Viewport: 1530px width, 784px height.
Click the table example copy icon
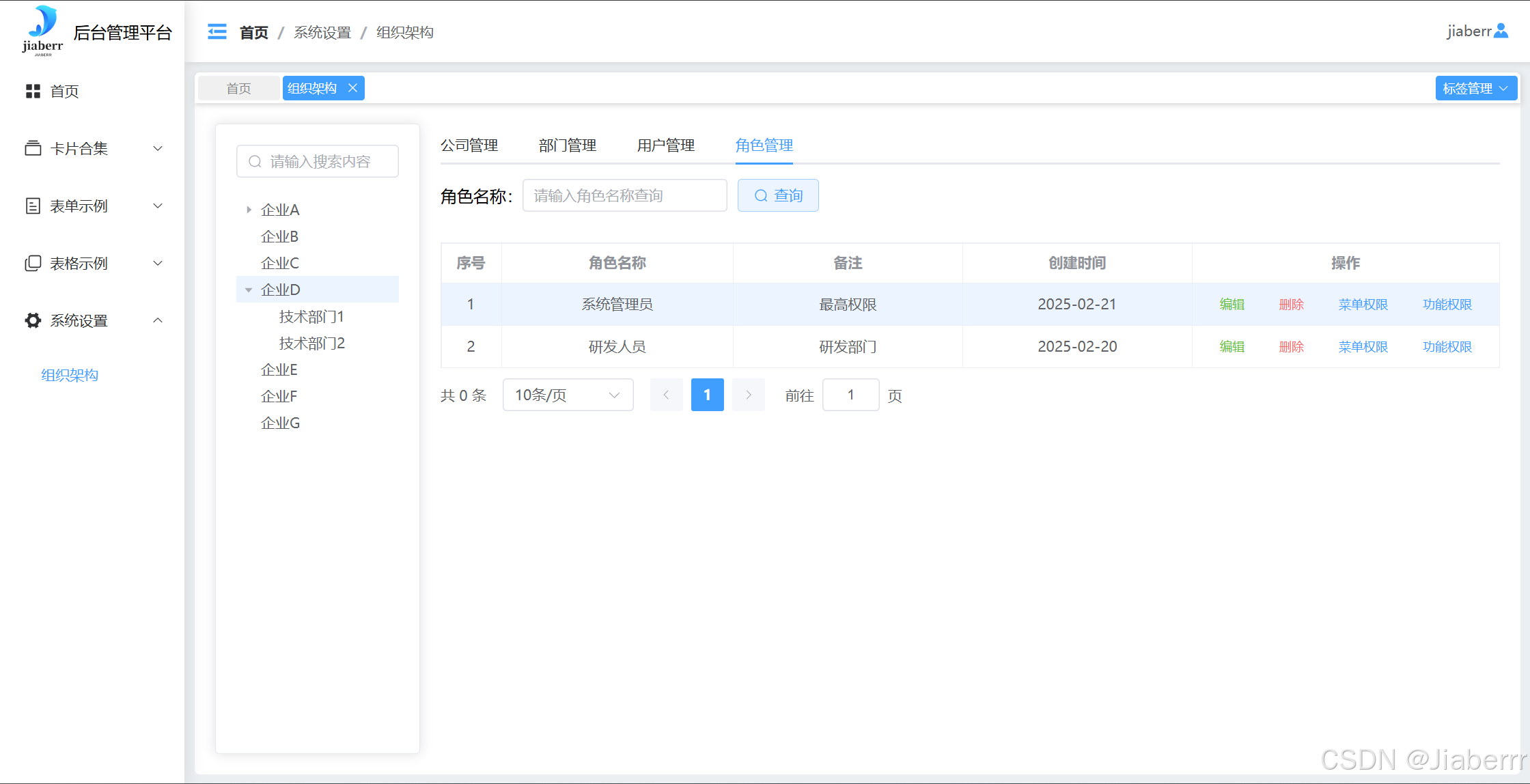[33, 263]
